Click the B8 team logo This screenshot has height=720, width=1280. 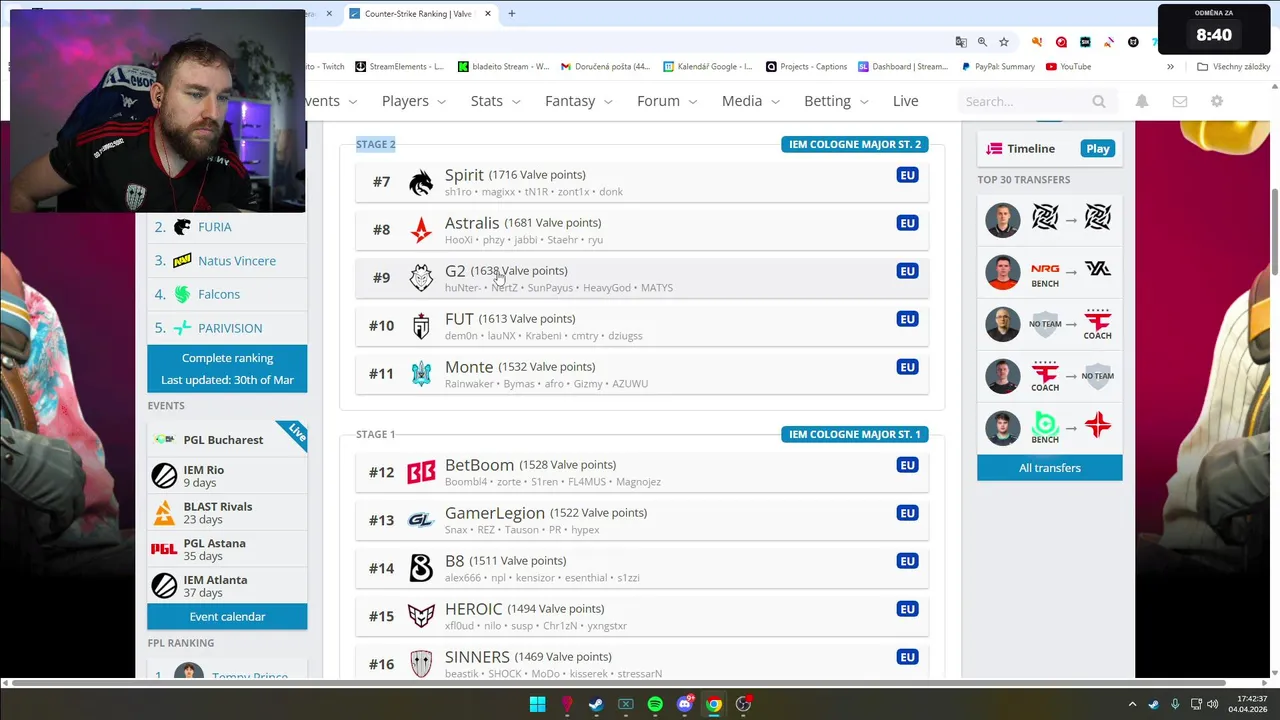click(x=421, y=568)
